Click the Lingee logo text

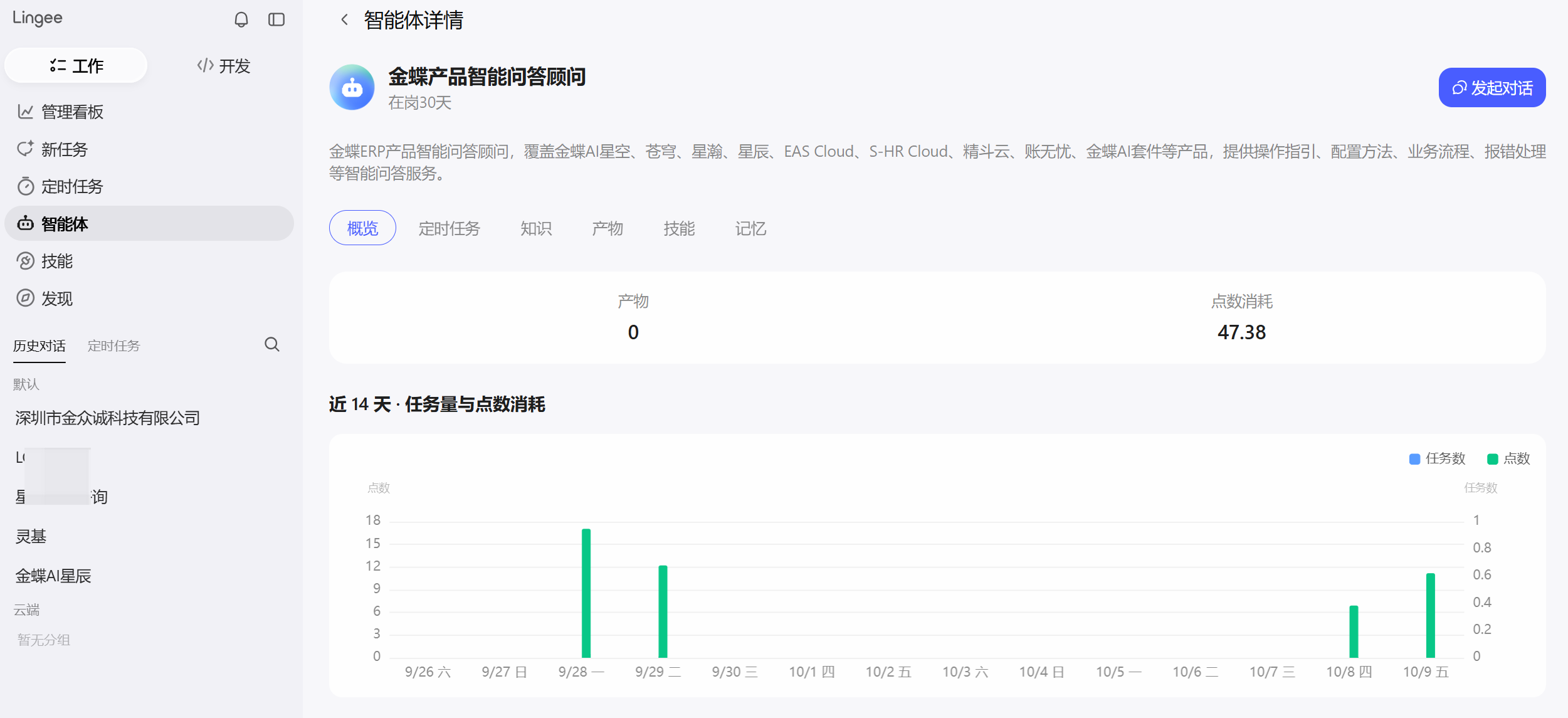coord(38,18)
